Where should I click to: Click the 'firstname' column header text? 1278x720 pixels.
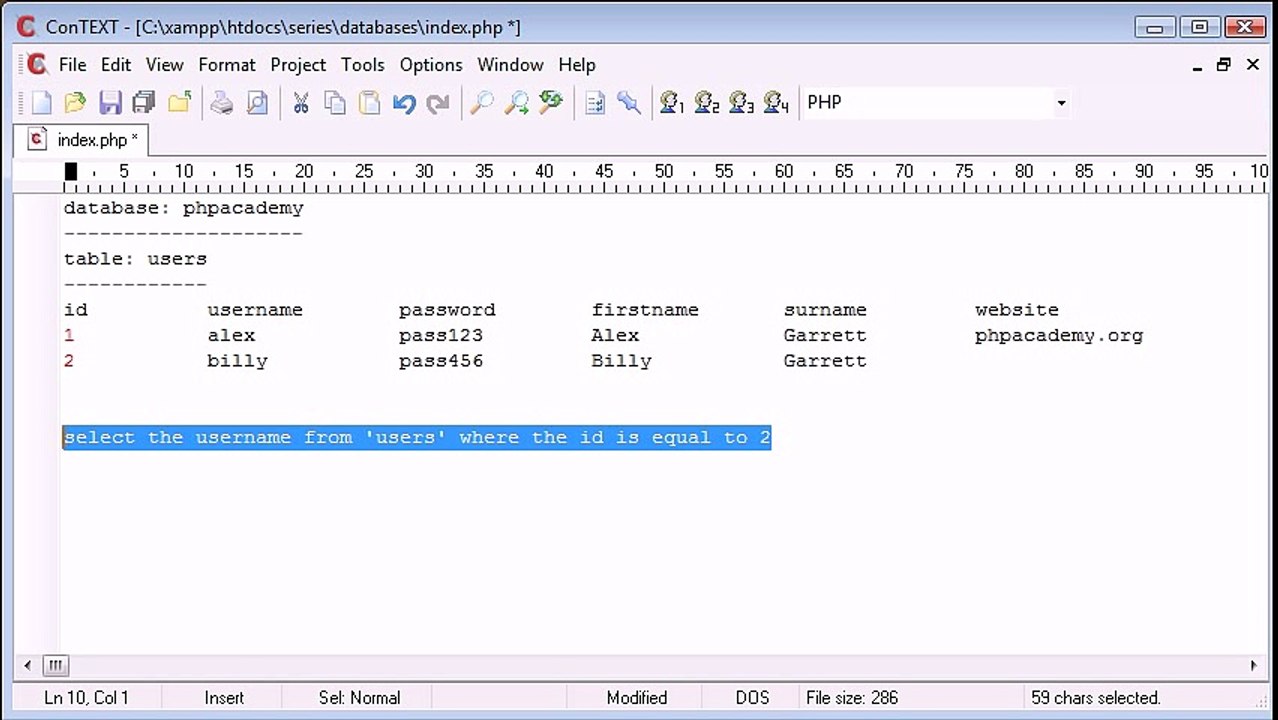[645, 310]
